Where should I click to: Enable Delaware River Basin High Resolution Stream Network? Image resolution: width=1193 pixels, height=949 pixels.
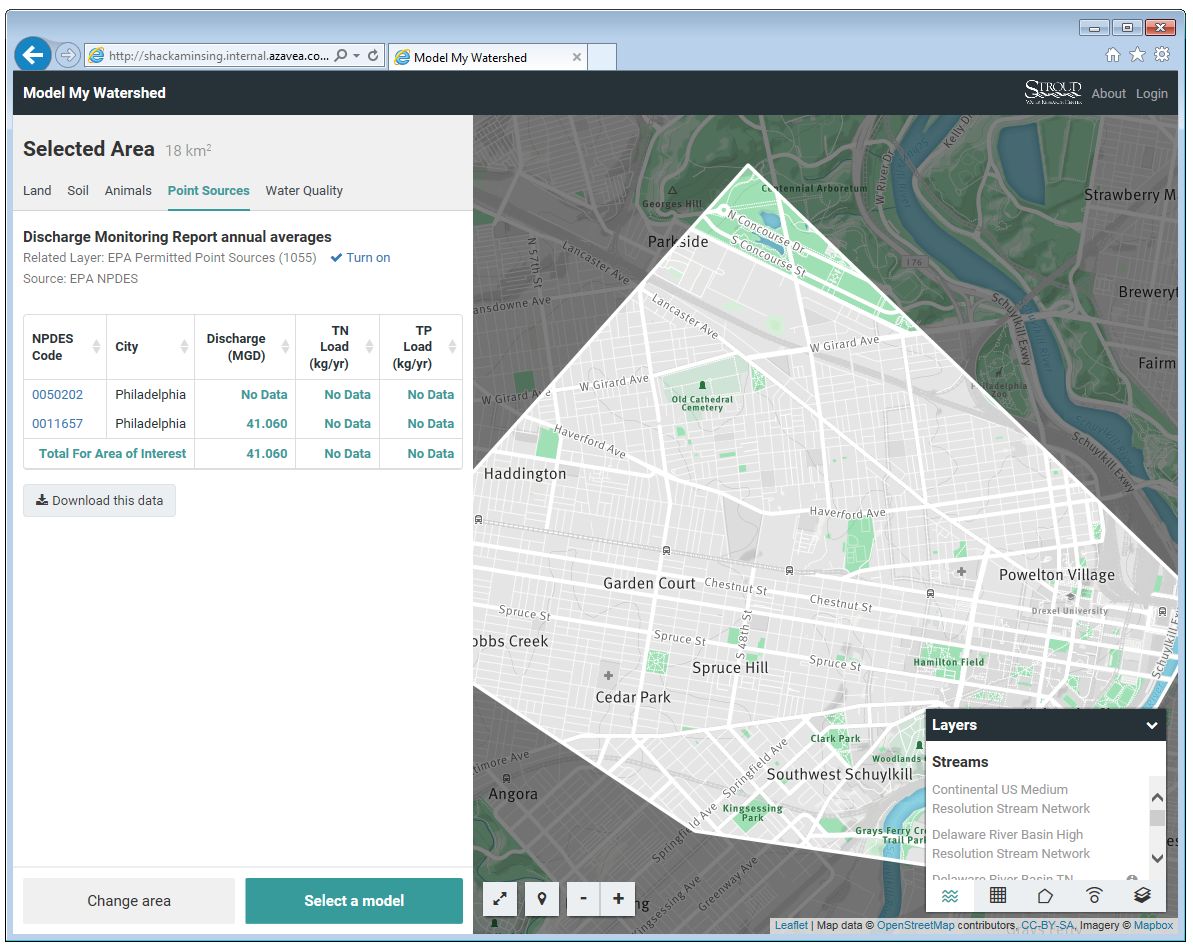pyautogui.click(x=1010, y=844)
